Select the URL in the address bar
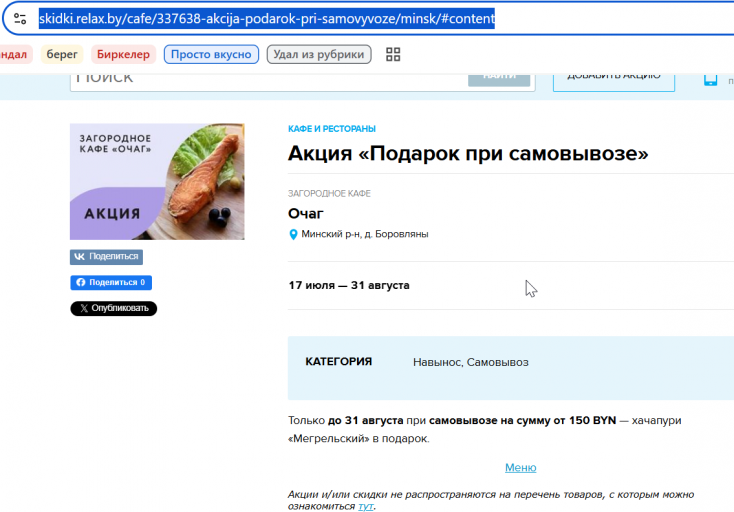Viewport: 734px width, 512px height. point(266,19)
